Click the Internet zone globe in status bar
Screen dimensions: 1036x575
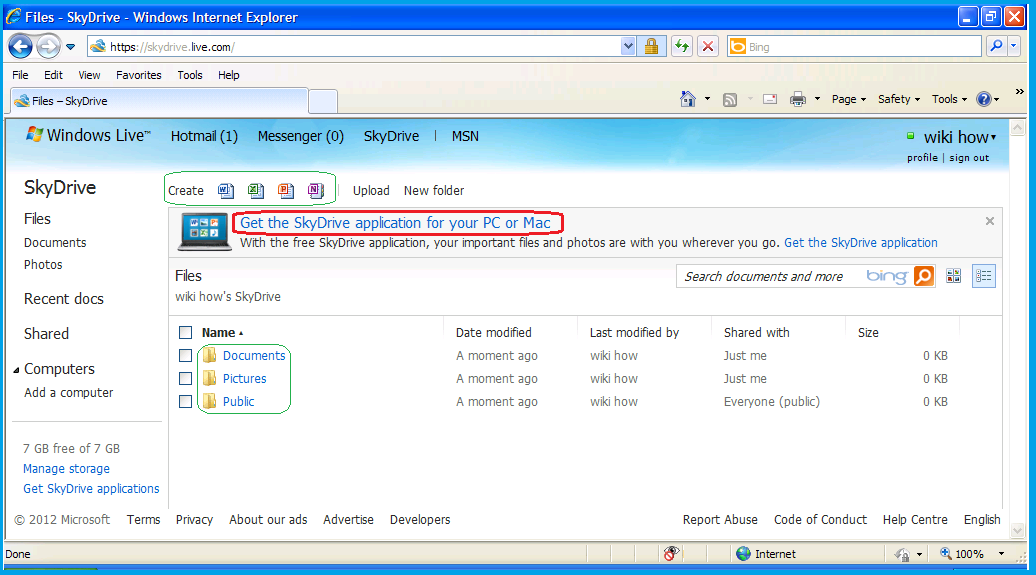743,554
